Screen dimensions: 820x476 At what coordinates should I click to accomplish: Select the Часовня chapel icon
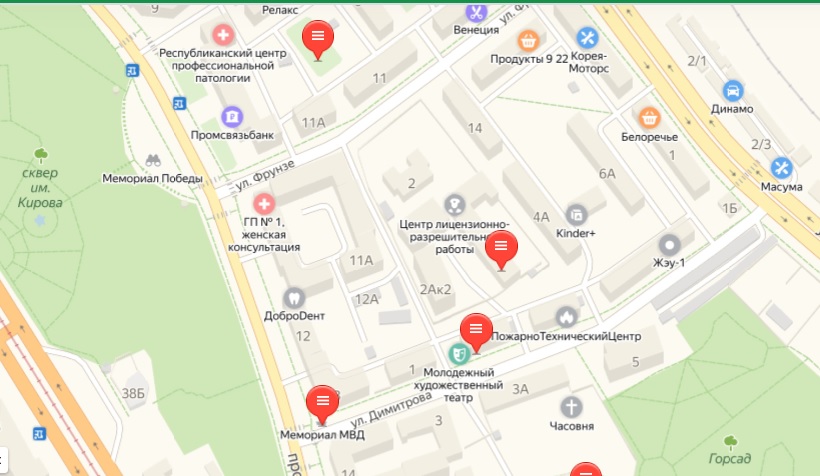click(571, 407)
